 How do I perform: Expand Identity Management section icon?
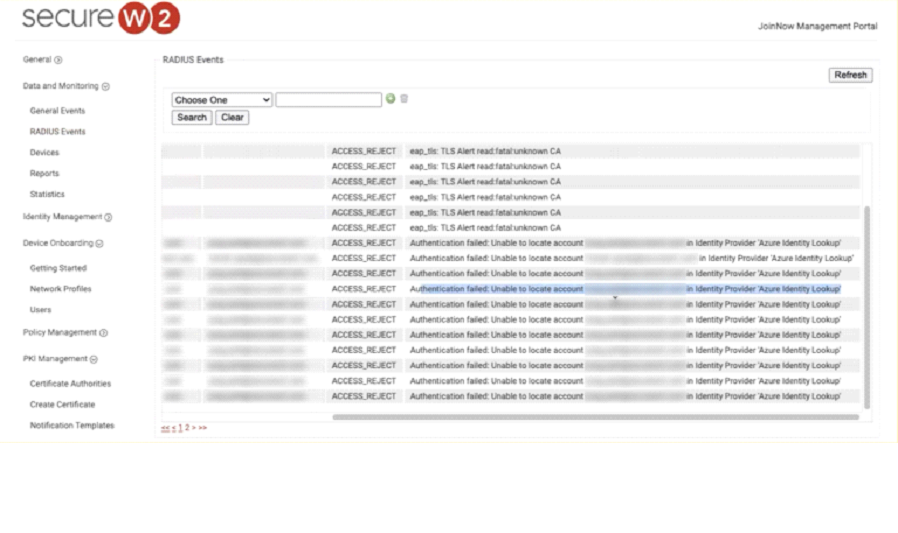click(x=109, y=217)
